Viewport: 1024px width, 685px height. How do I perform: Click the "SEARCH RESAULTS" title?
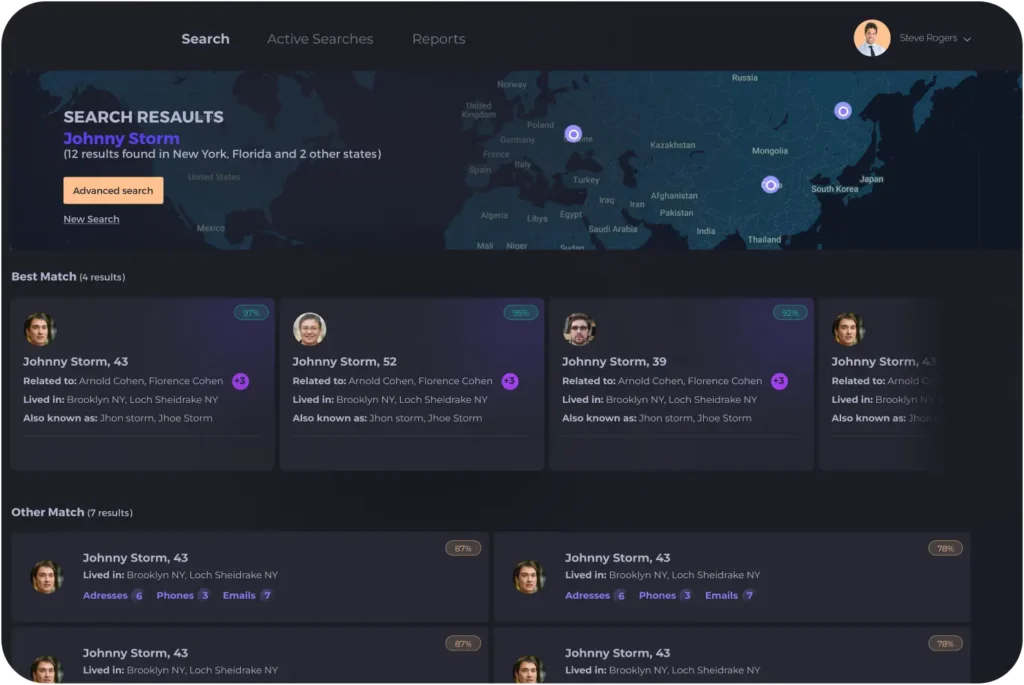[x=144, y=117]
